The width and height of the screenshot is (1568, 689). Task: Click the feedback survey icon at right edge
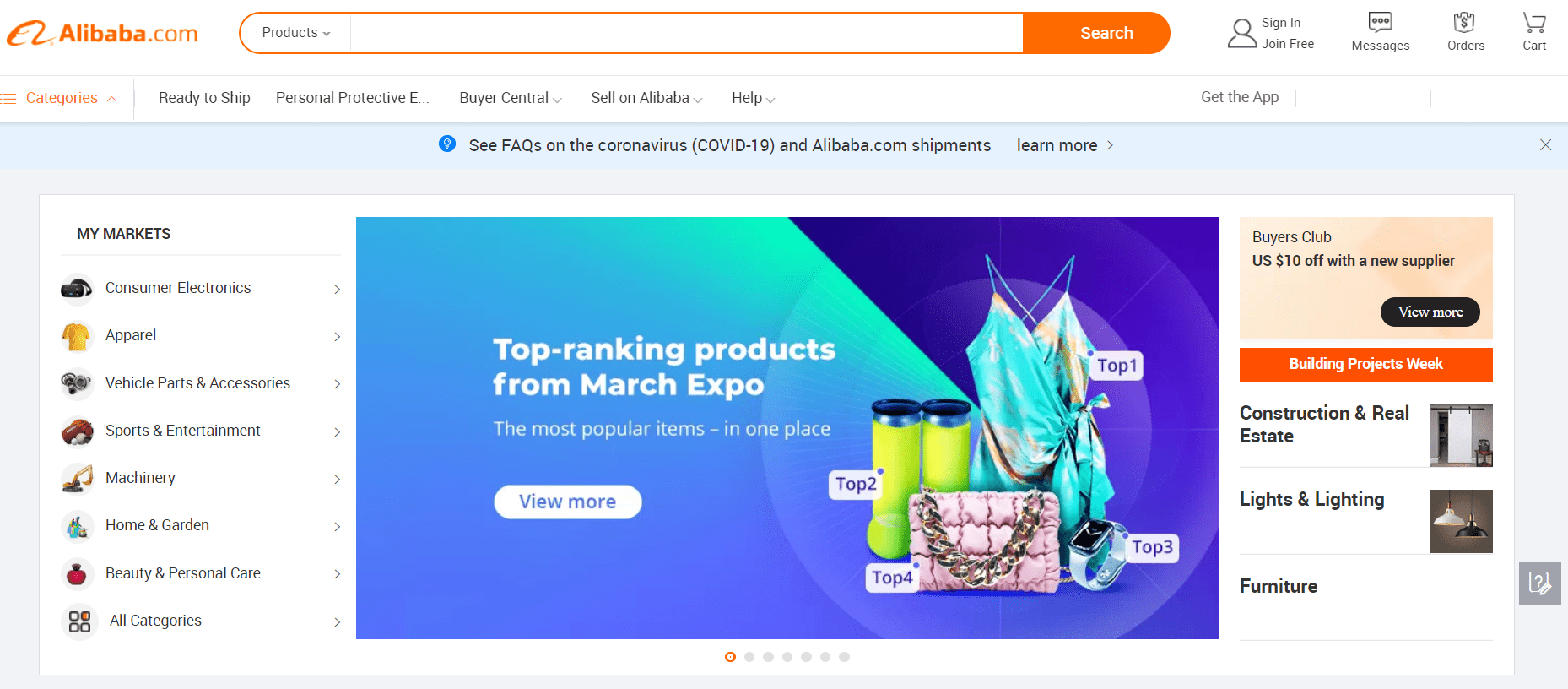[x=1540, y=583]
